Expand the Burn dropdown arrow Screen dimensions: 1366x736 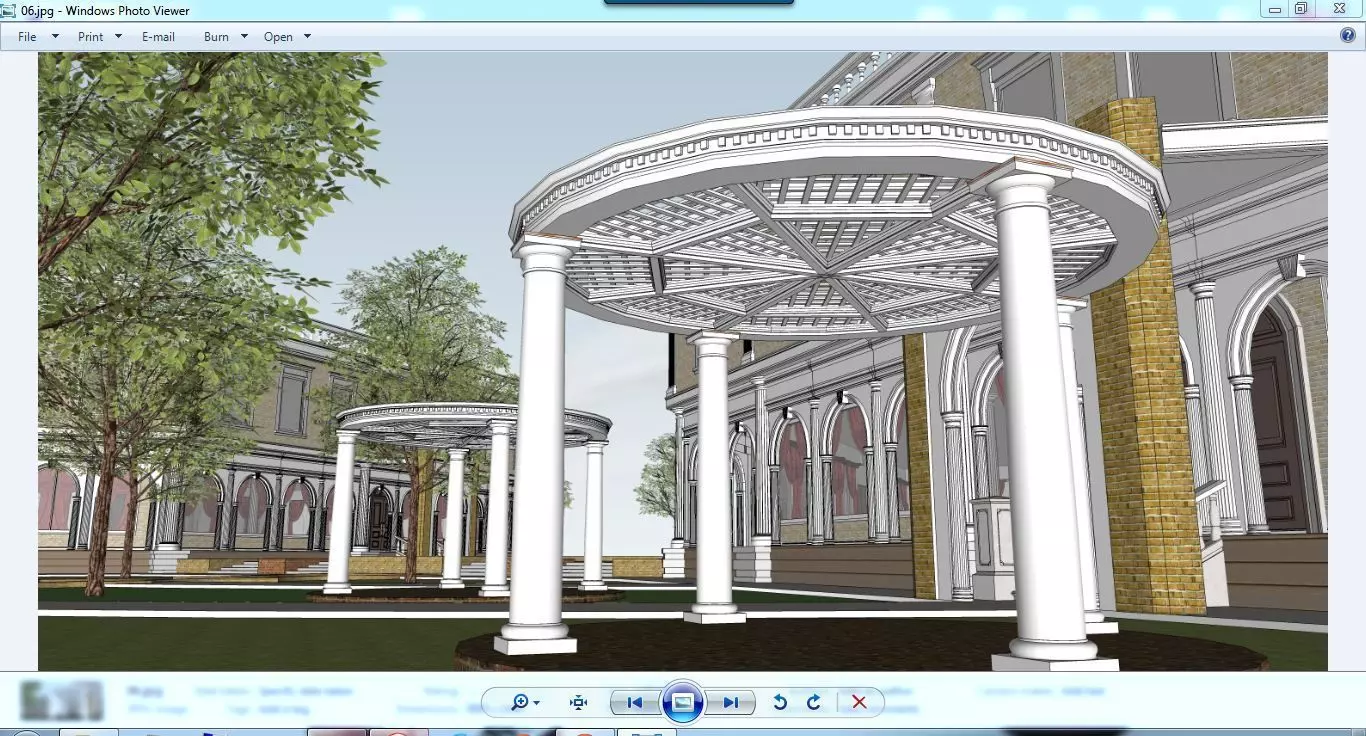tap(244, 36)
